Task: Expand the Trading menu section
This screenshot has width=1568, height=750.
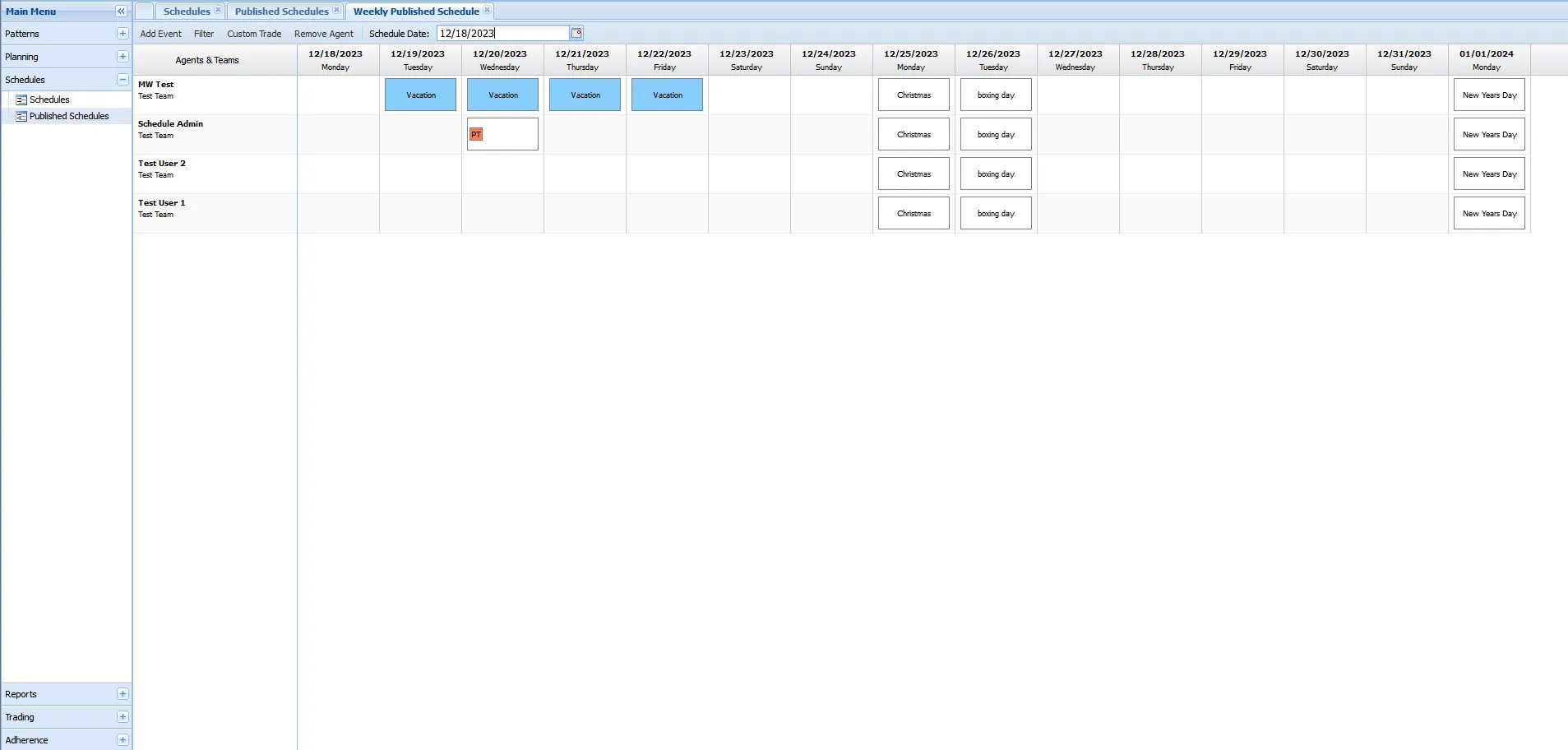Action: pyautogui.click(x=123, y=717)
